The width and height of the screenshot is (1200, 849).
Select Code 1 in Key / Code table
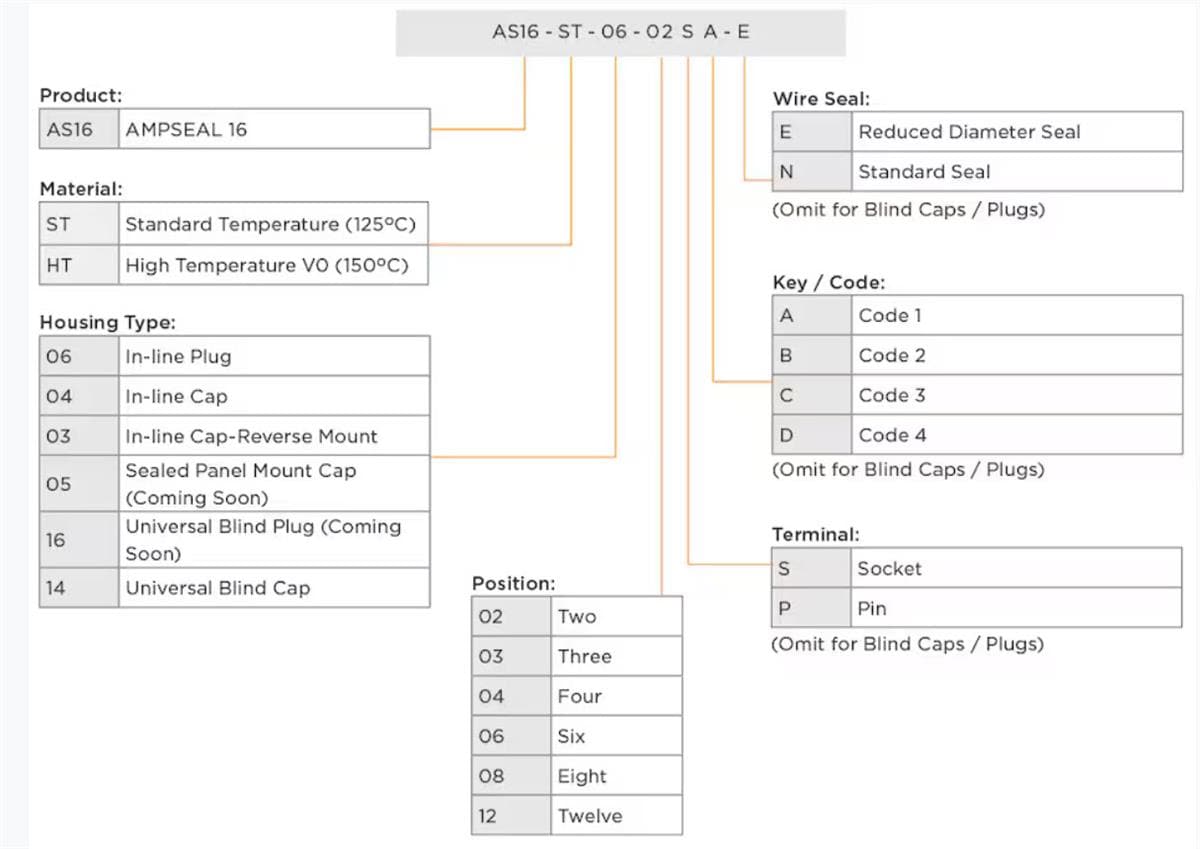pyautogui.click(x=977, y=315)
